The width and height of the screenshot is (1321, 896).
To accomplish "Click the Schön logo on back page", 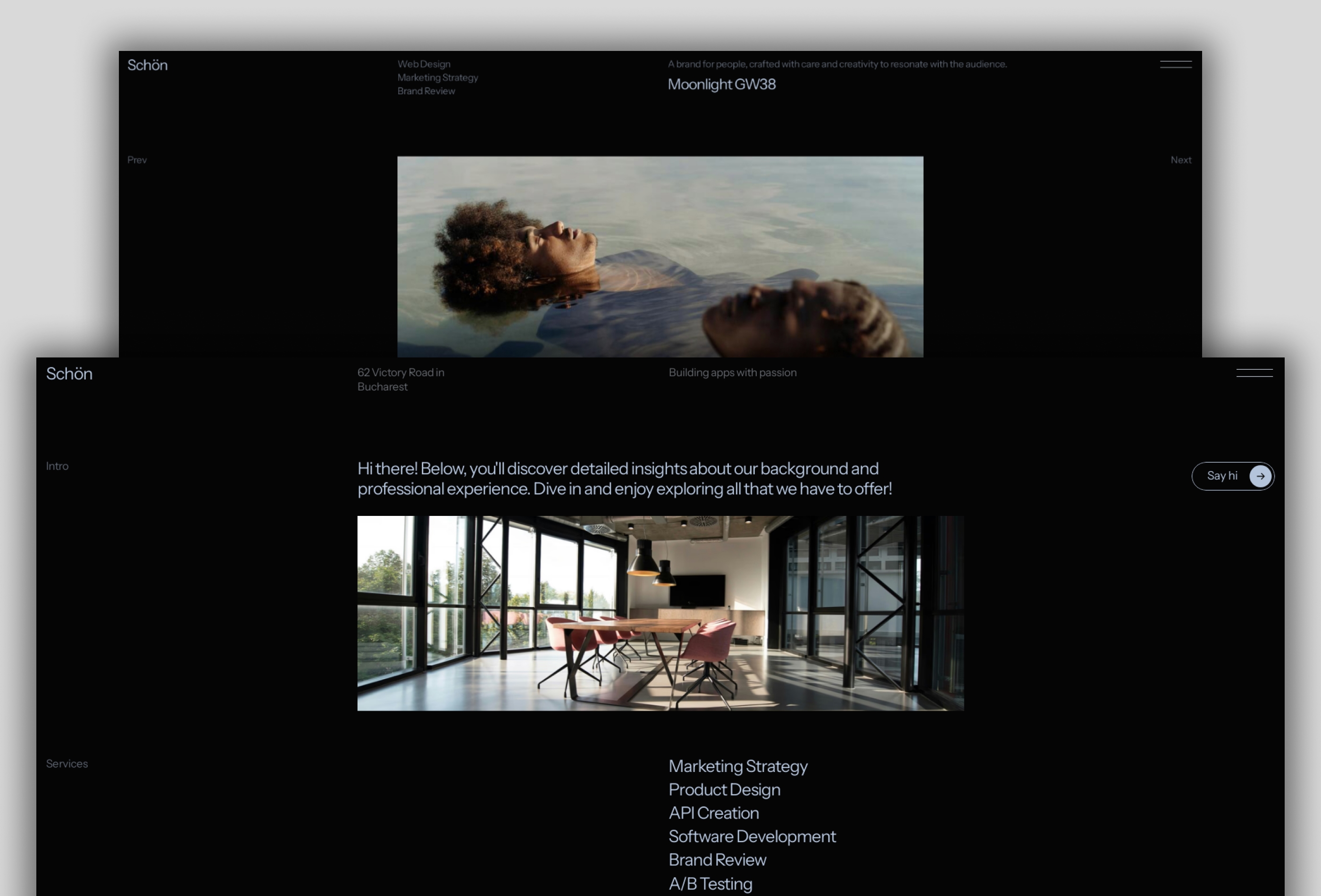I will click(x=147, y=65).
